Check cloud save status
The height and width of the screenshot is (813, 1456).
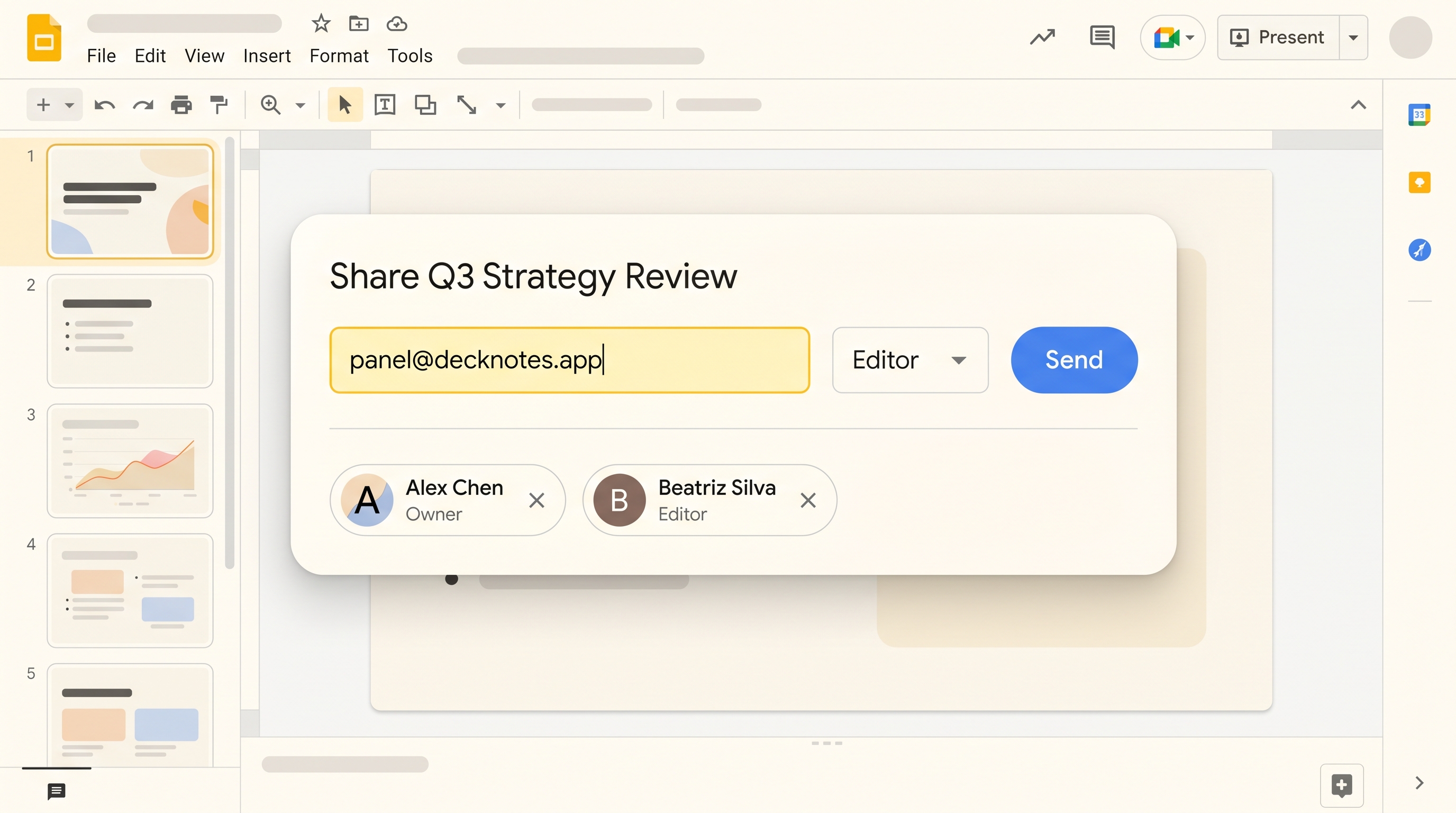coord(397,24)
